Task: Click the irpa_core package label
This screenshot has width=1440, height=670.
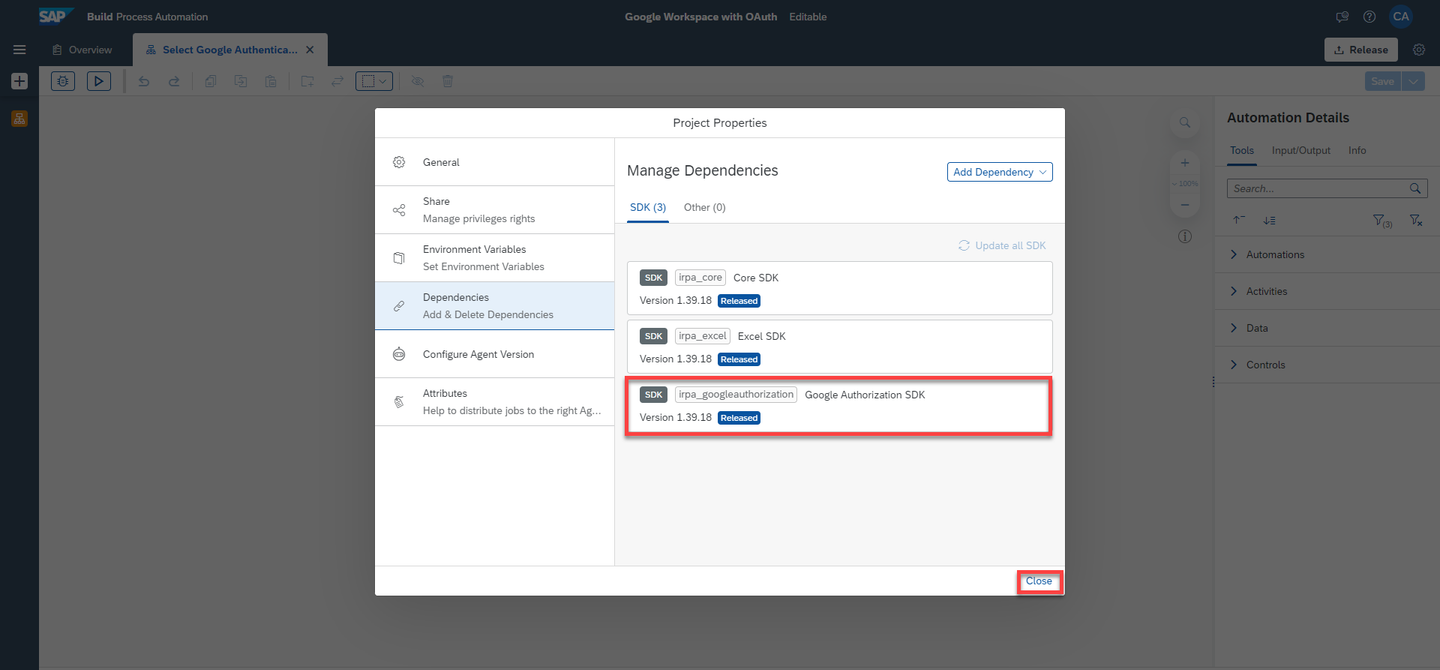Action: pyautogui.click(x=700, y=278)
